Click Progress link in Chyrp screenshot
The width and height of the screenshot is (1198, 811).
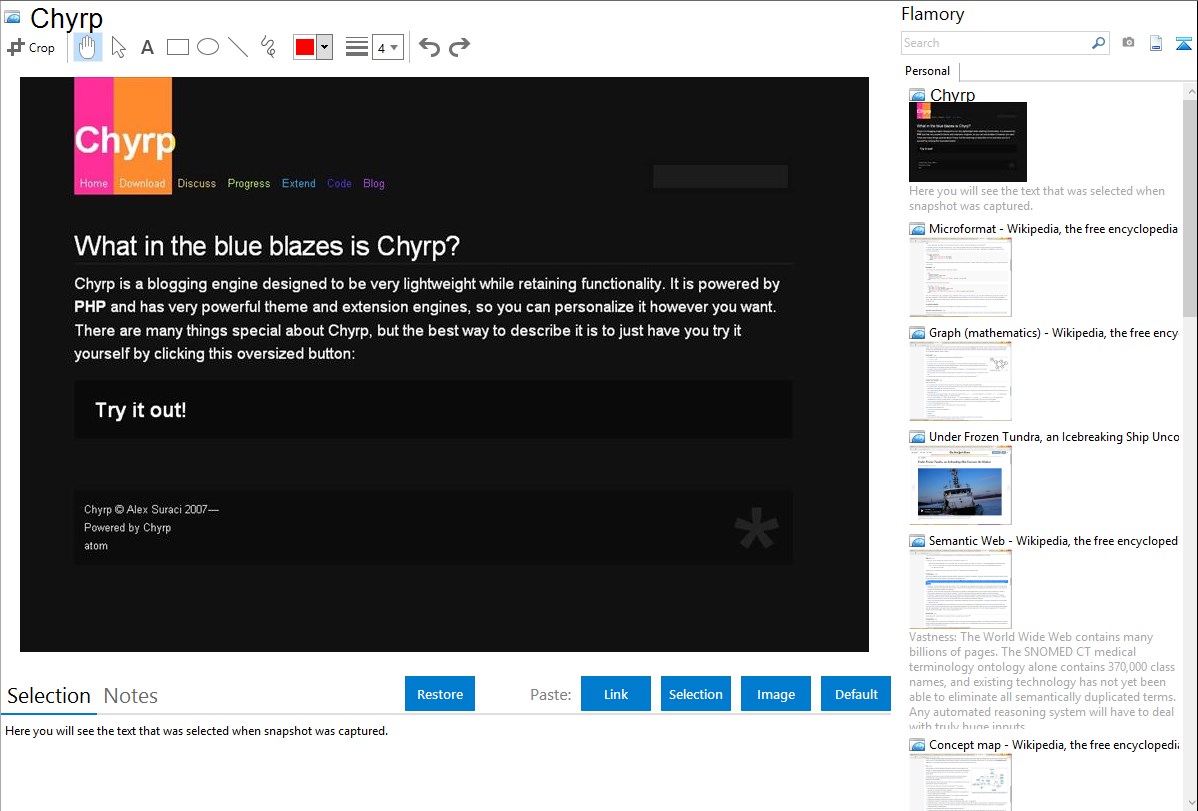(248, 183)
